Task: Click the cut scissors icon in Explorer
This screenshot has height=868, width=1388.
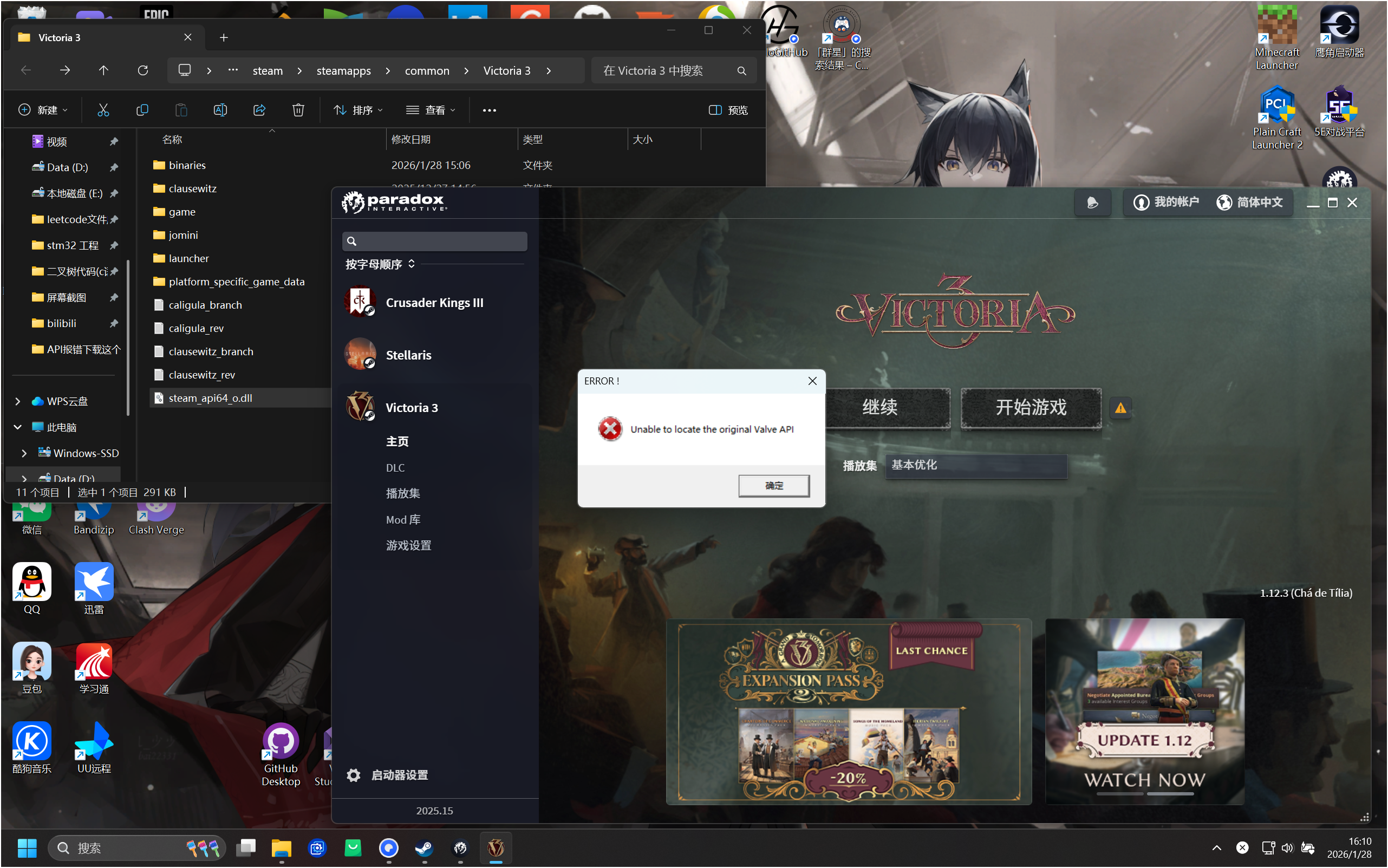Action: pyautogui.click(x=103, y=109)
